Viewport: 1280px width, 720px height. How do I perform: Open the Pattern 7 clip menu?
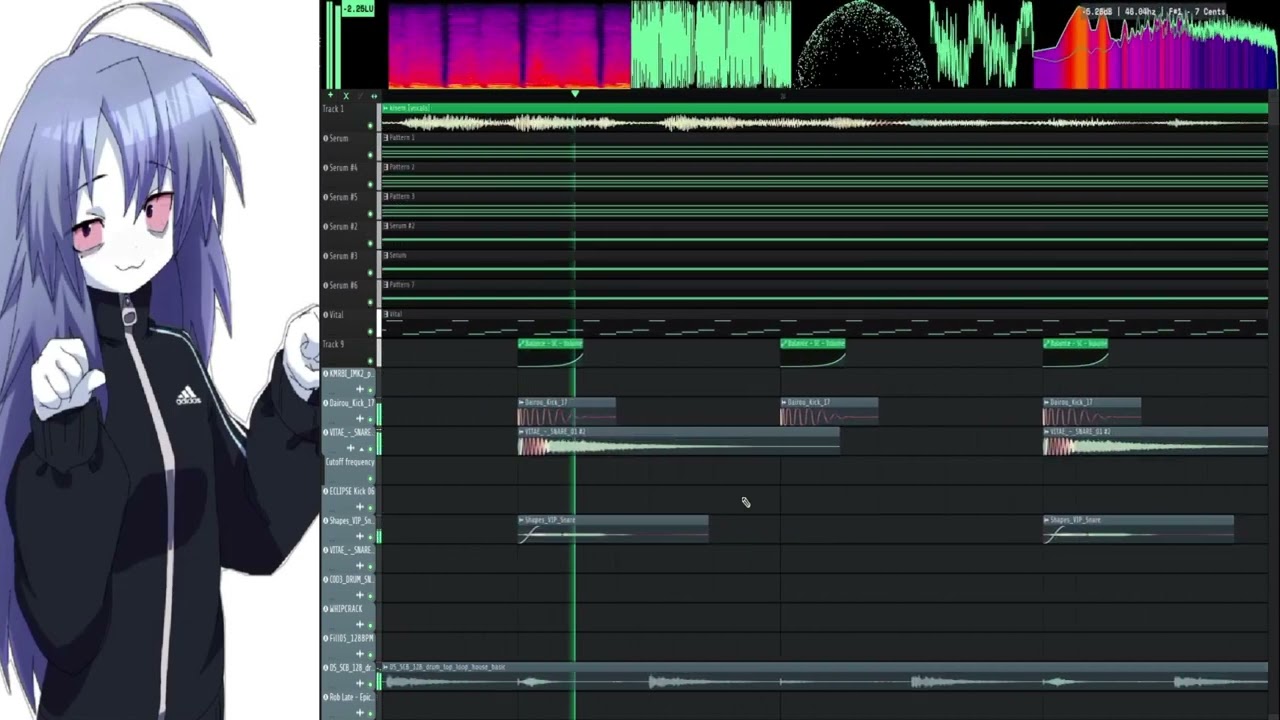pyautogui.click(x=386, y=284)
